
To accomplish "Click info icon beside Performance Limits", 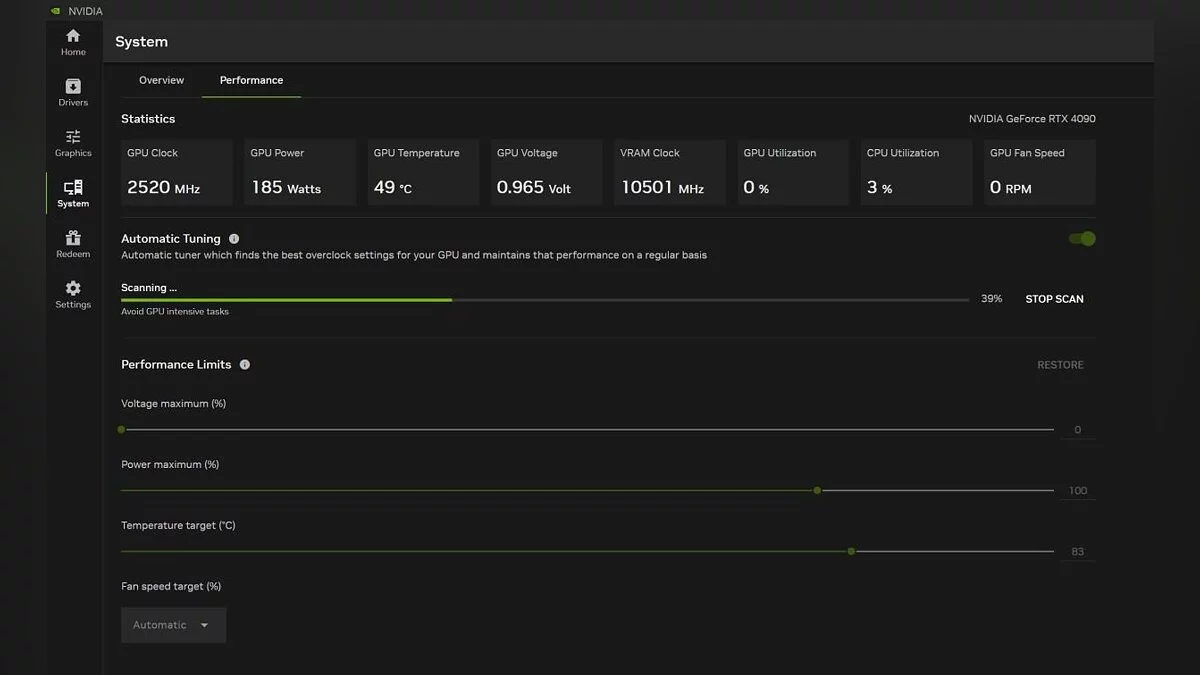I will click(245, 365).
